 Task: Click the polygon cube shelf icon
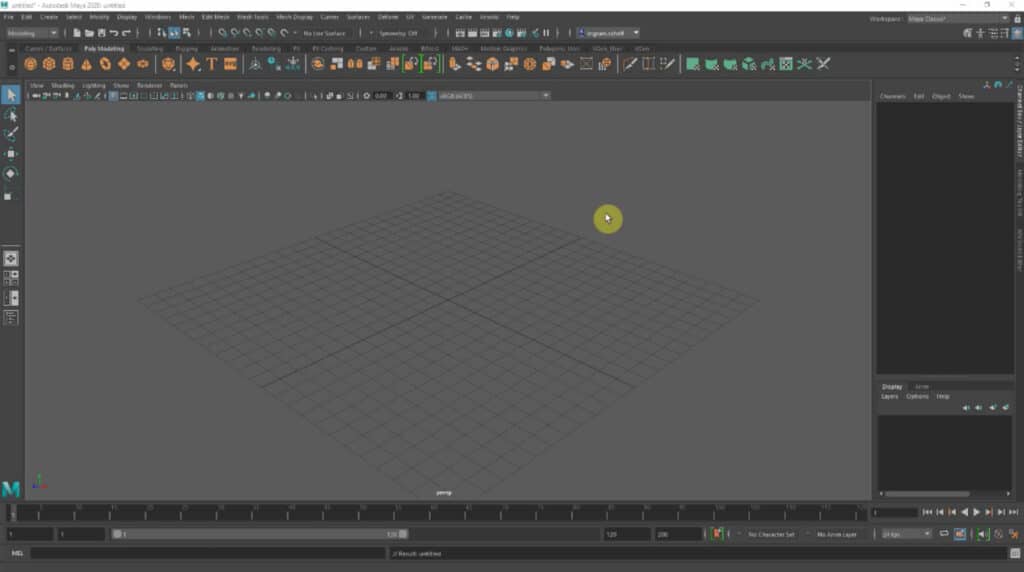click(x=49, y=64)
